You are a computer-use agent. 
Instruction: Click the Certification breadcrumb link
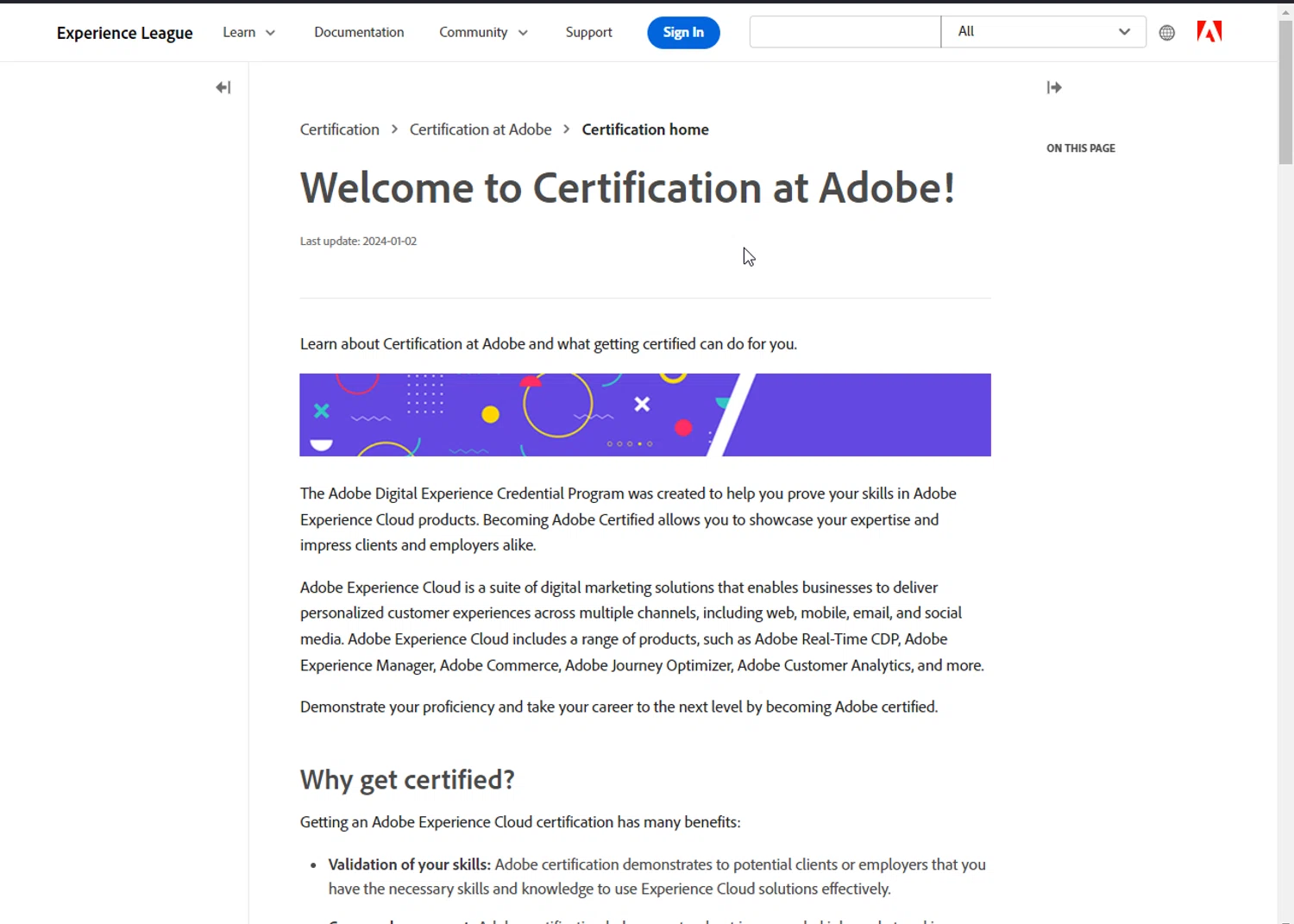pyautogui.click(x=340, y=129)
